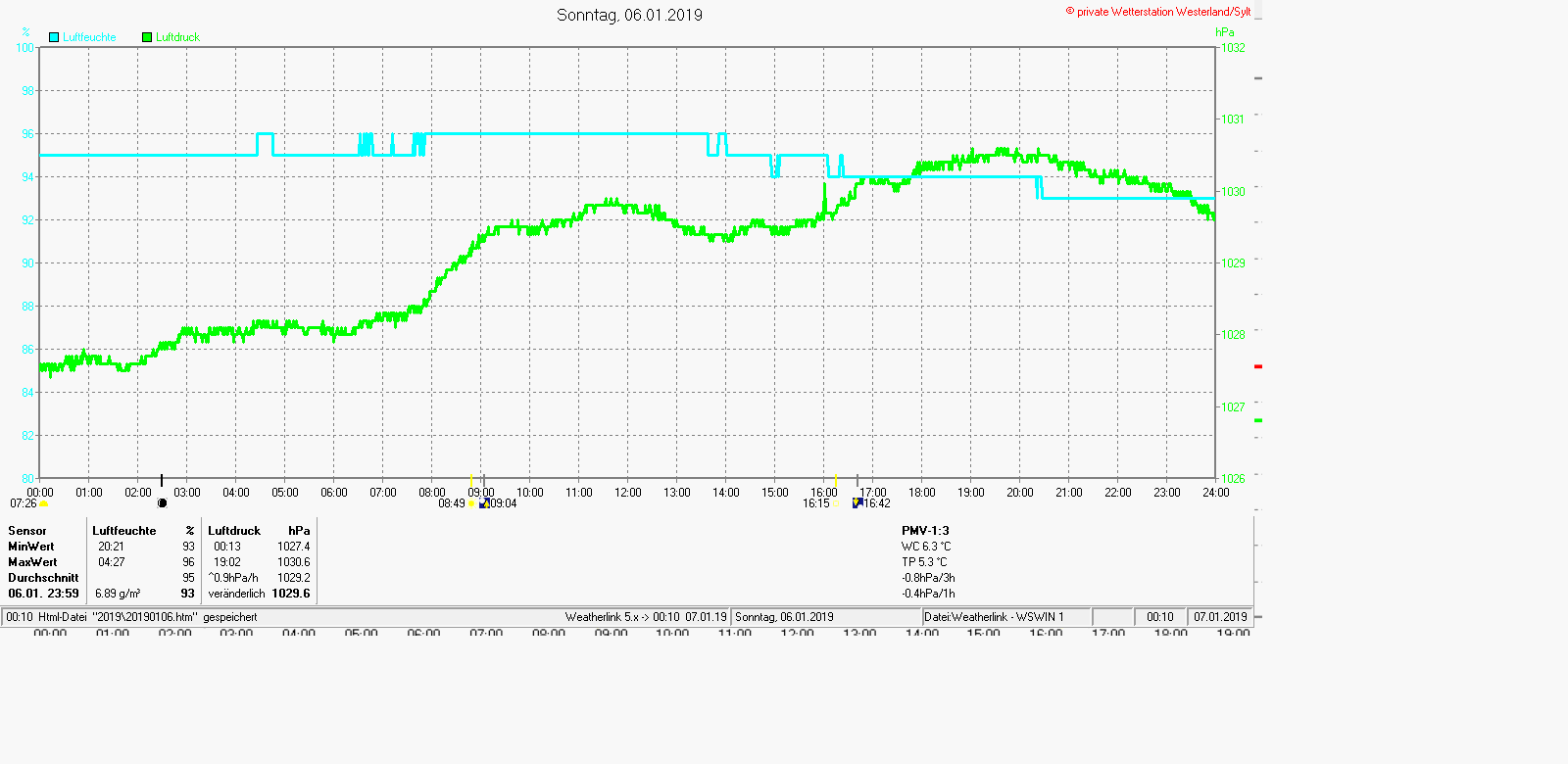This screenshot has width=1568, height=764.
Task: Click the pressure maximum time 19:02
Action: coord(227,562)
